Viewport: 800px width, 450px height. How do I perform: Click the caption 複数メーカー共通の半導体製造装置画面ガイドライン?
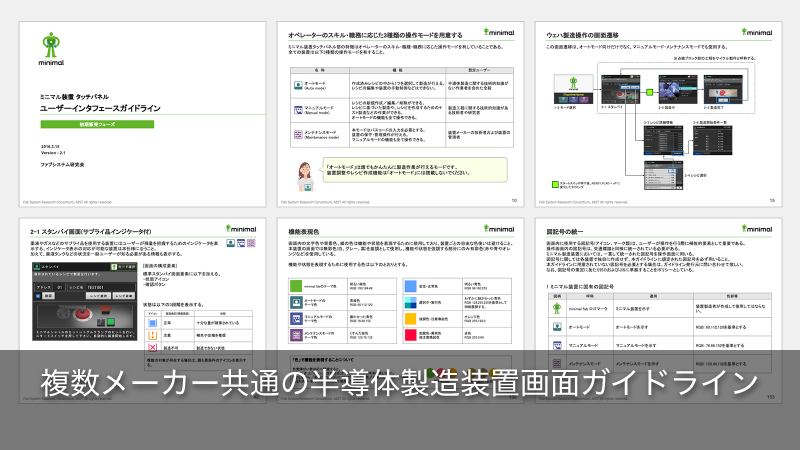coord(399,383)
